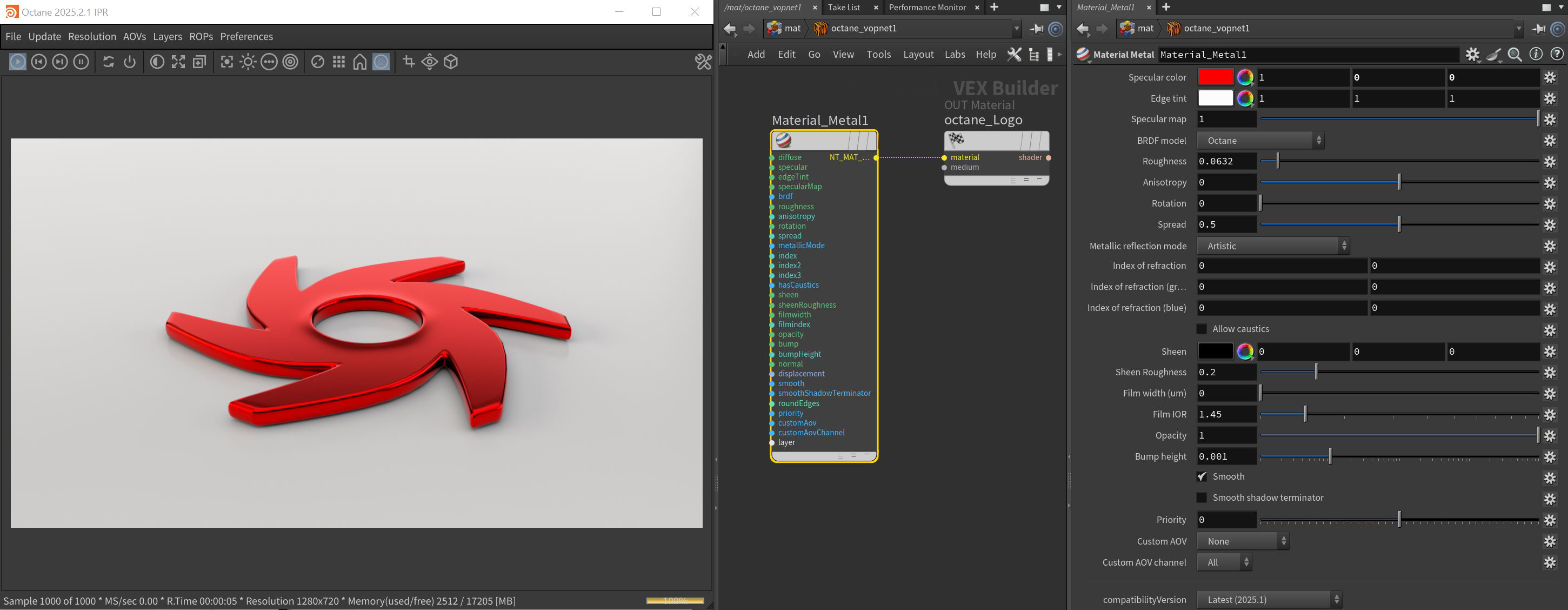Click the red Specular color swatch
Viewport: 1568px width, 610px height.
pyautogui.click(x=1215, y=77)
